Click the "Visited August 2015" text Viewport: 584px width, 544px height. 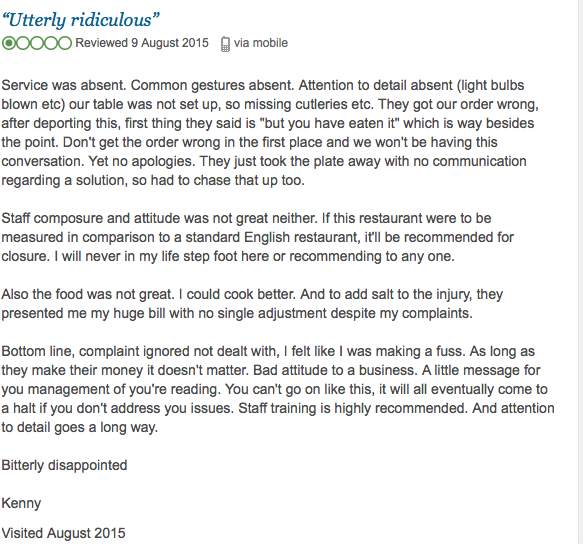tap(63, 533)
